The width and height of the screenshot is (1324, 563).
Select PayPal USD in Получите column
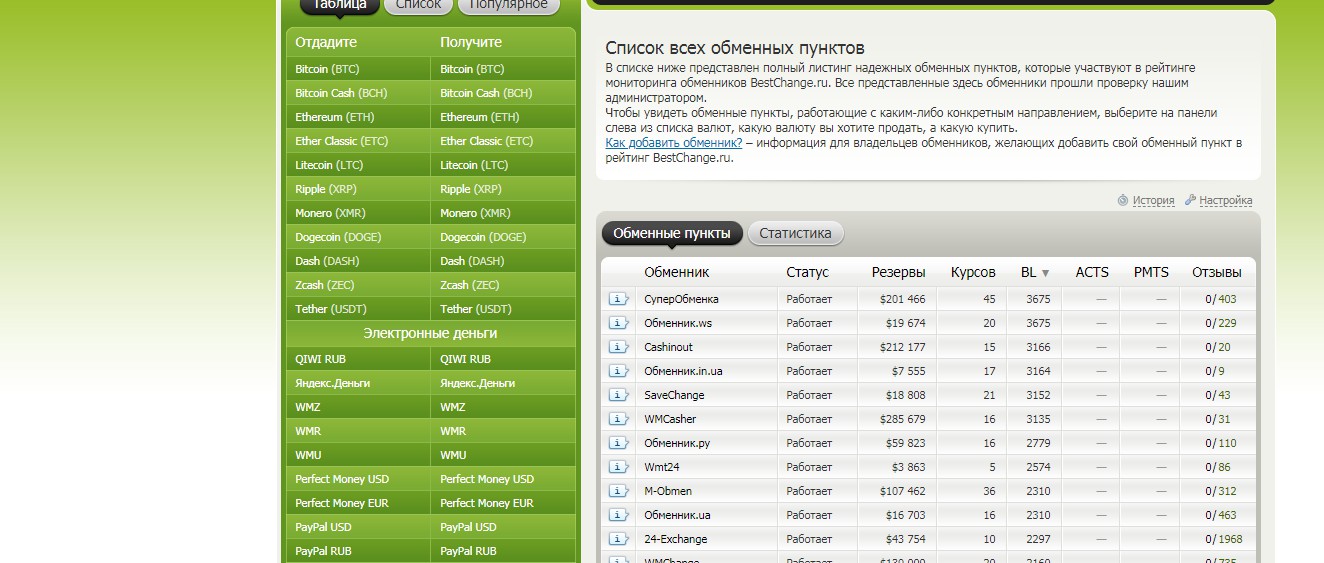click(x=503, y=527)
